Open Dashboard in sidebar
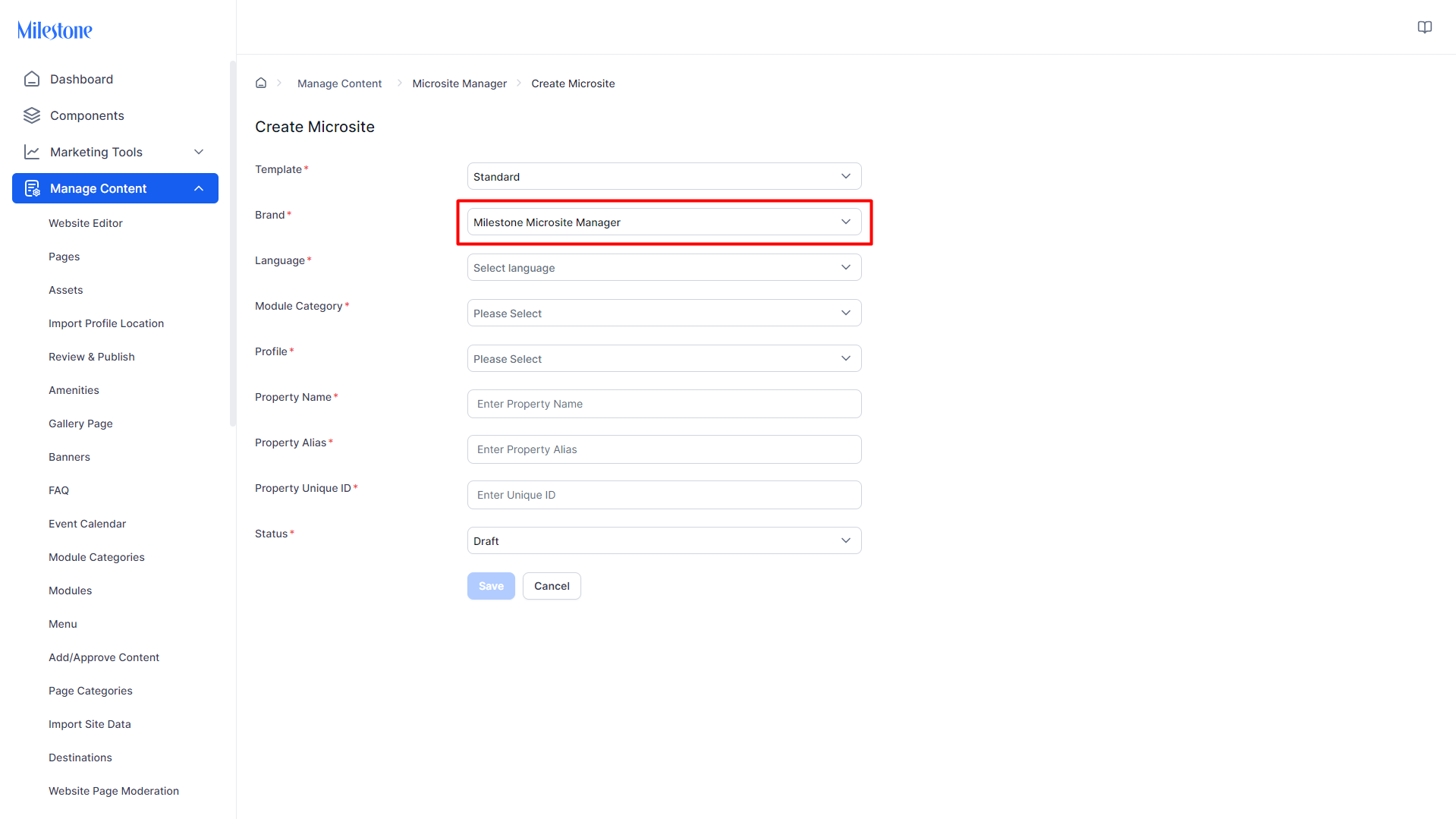This screenshot has width=1456, height=819. point(115,79)
